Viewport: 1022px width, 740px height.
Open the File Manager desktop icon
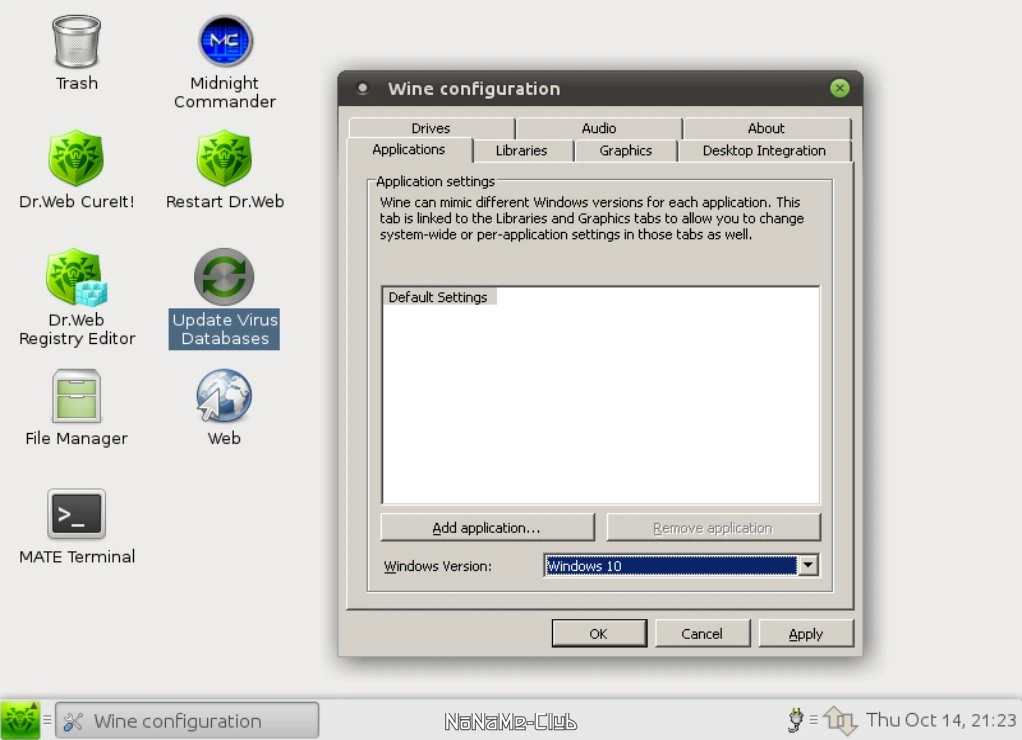click(76, 396)
